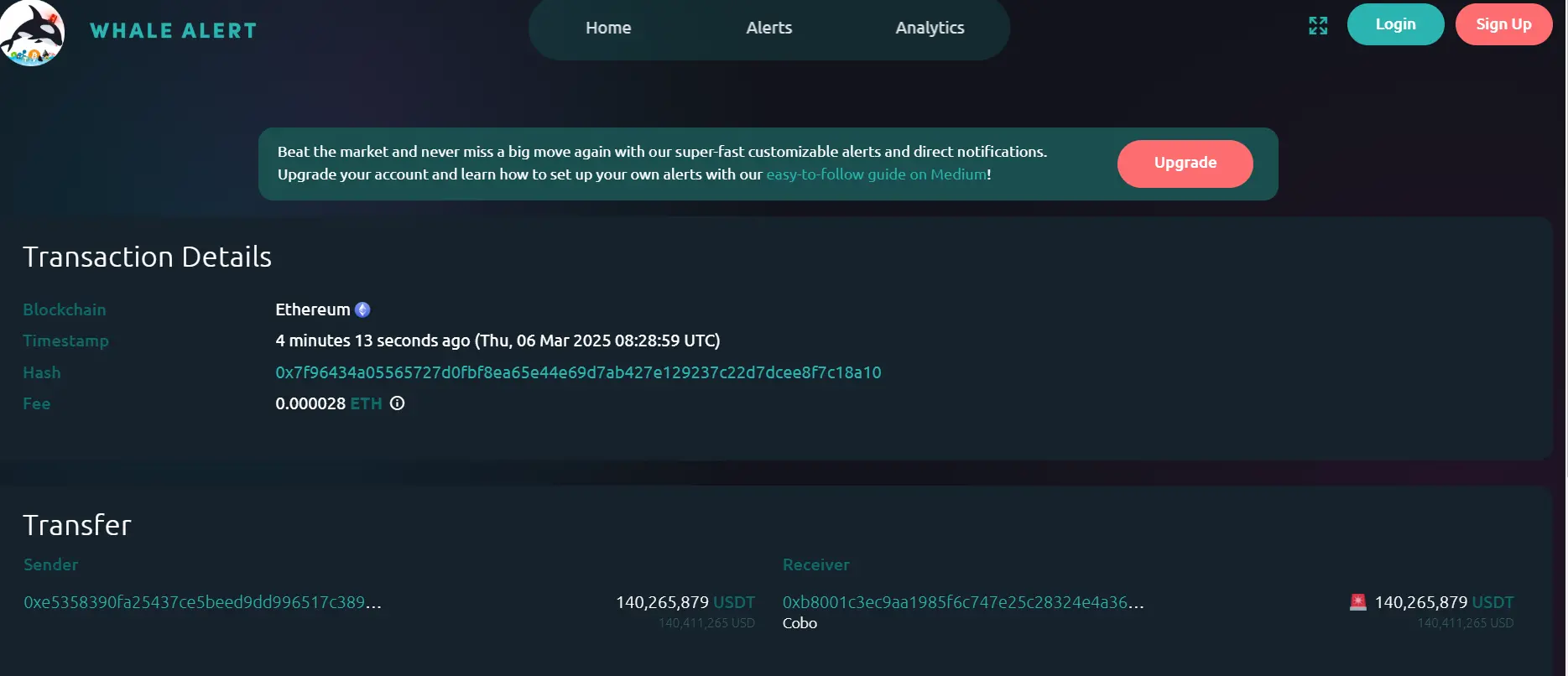1568x676 pixels.
Task: Select the Cobo receiver label
Action: [800, 623]
